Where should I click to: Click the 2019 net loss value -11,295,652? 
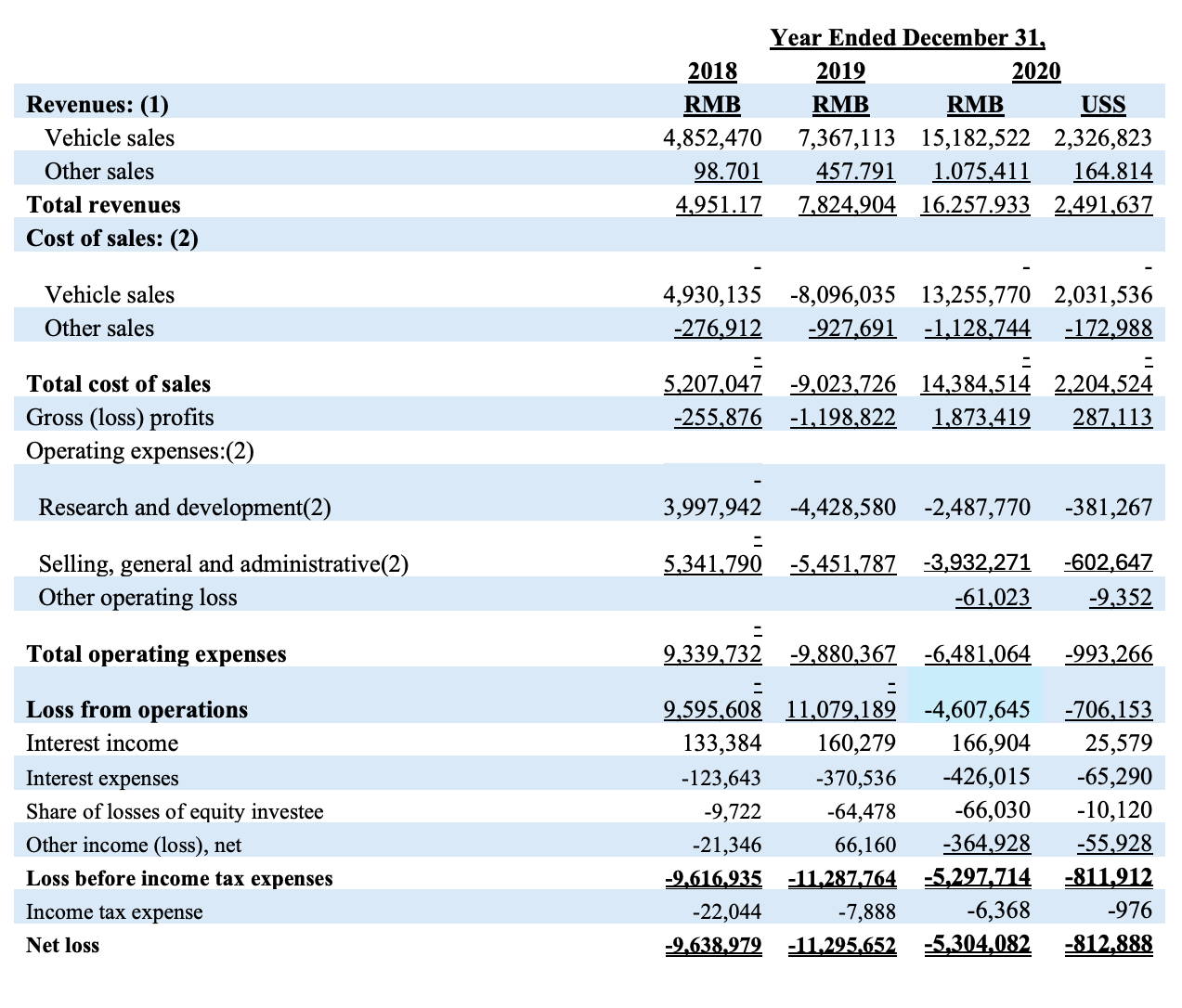(841, 945)
